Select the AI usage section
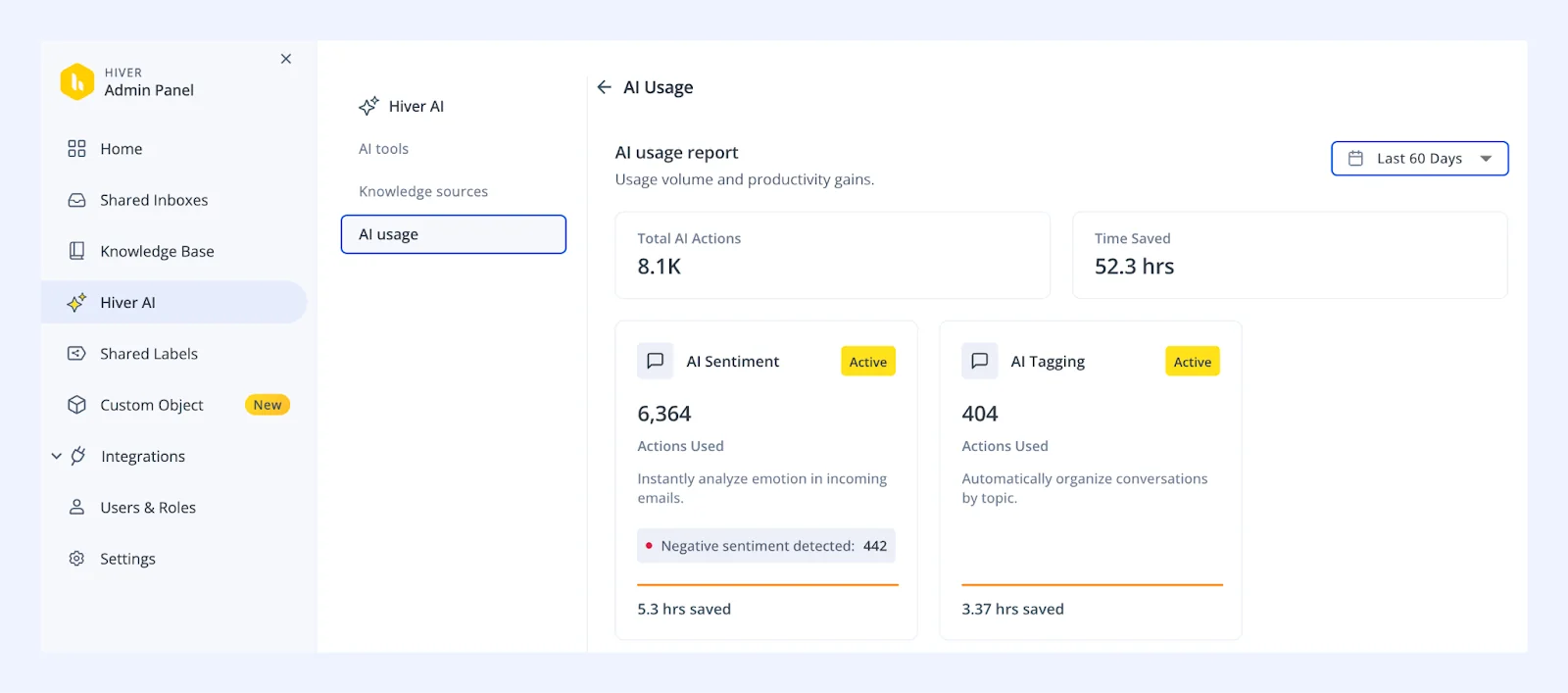The image size is (1568, 693). point(454,234)
